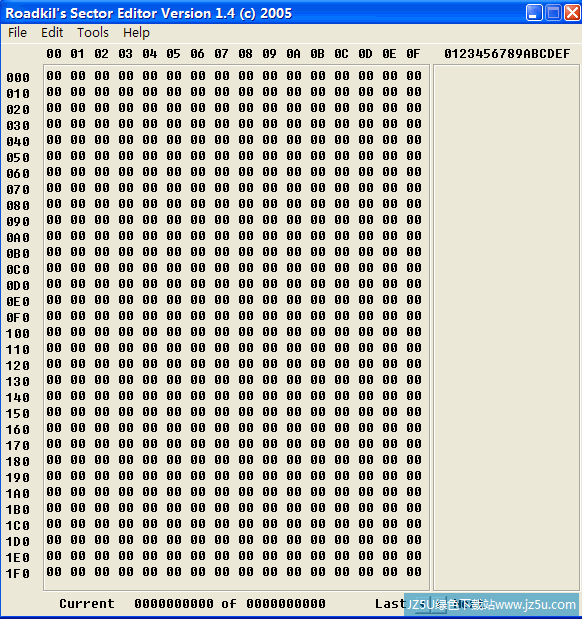
Task: Minimize the Sector Editor window
Action: pos(534,13)
